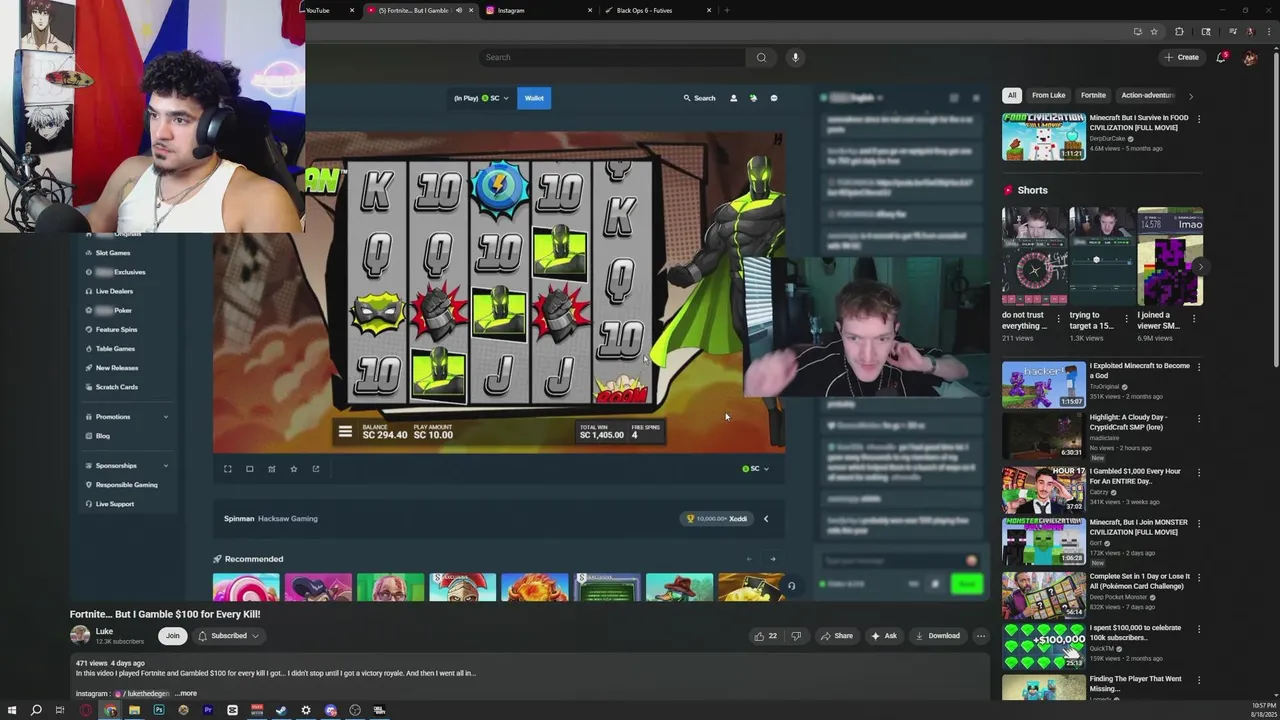
Task: Open Scratch Cards in sidebar
Action: tap(116, 387)
